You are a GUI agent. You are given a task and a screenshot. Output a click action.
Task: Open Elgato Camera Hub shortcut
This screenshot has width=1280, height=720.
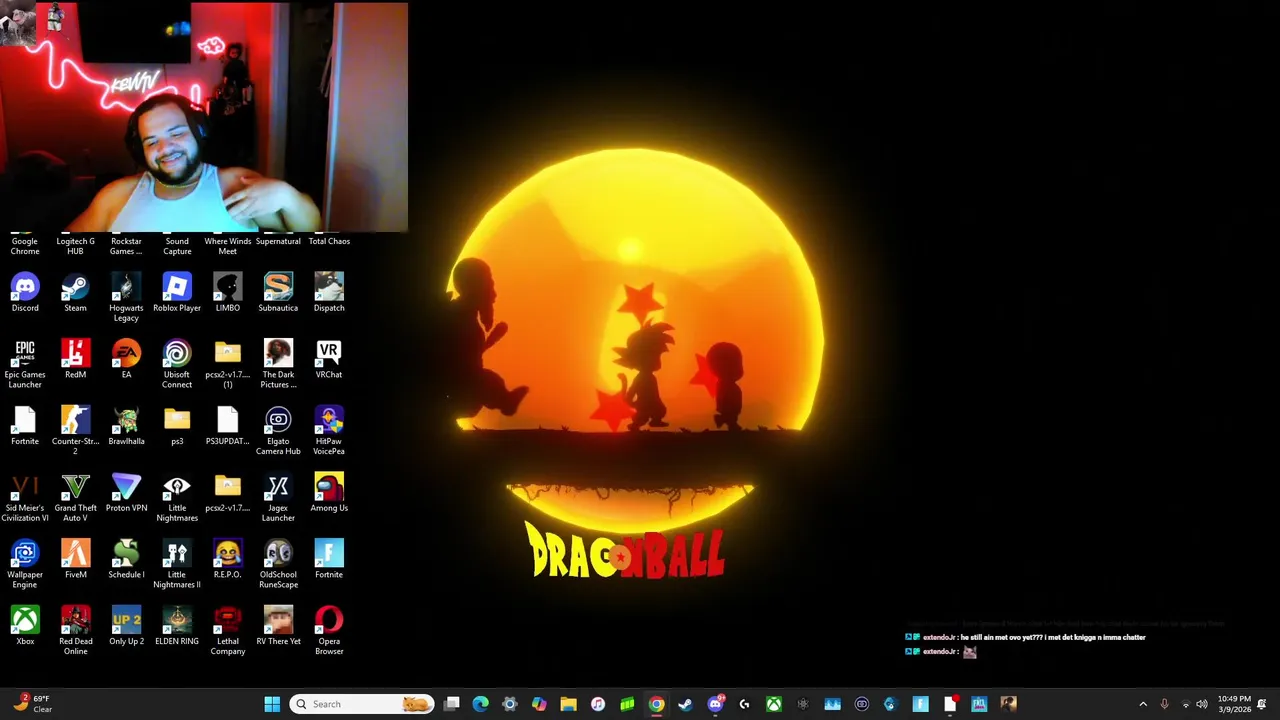[x=278, y=431]
